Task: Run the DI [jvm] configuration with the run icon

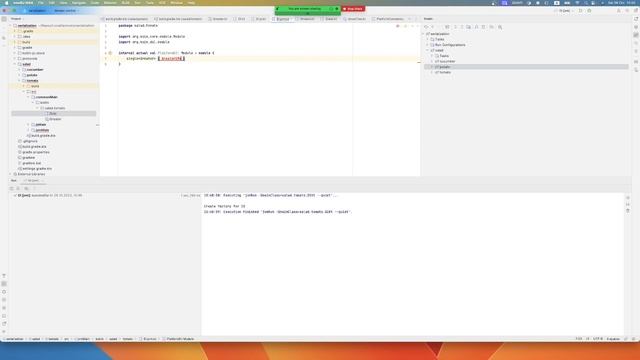Action: click(580, 11)
